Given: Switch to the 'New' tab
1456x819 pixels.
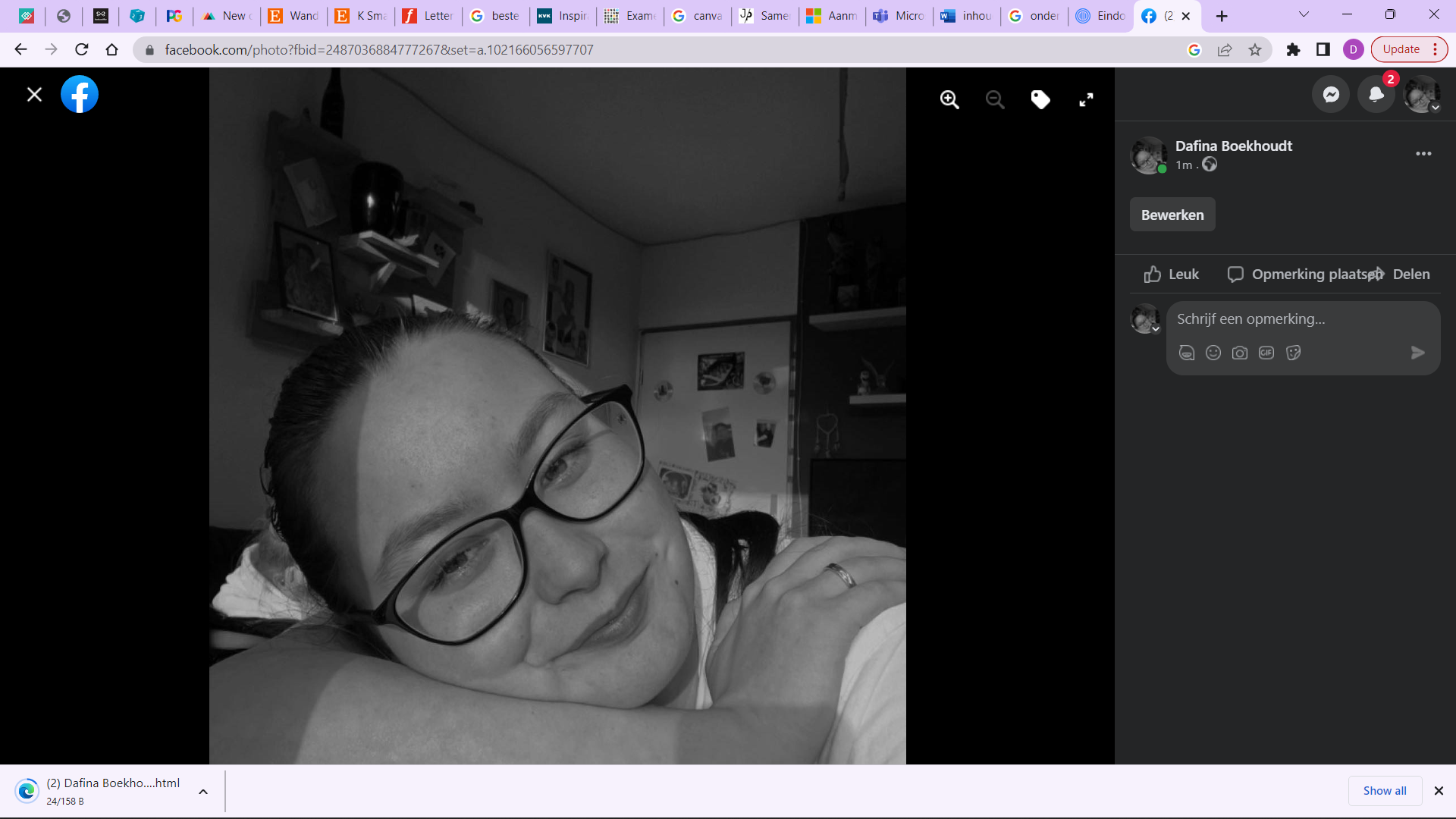Looking at the screenshot, I should click(227, 16).
